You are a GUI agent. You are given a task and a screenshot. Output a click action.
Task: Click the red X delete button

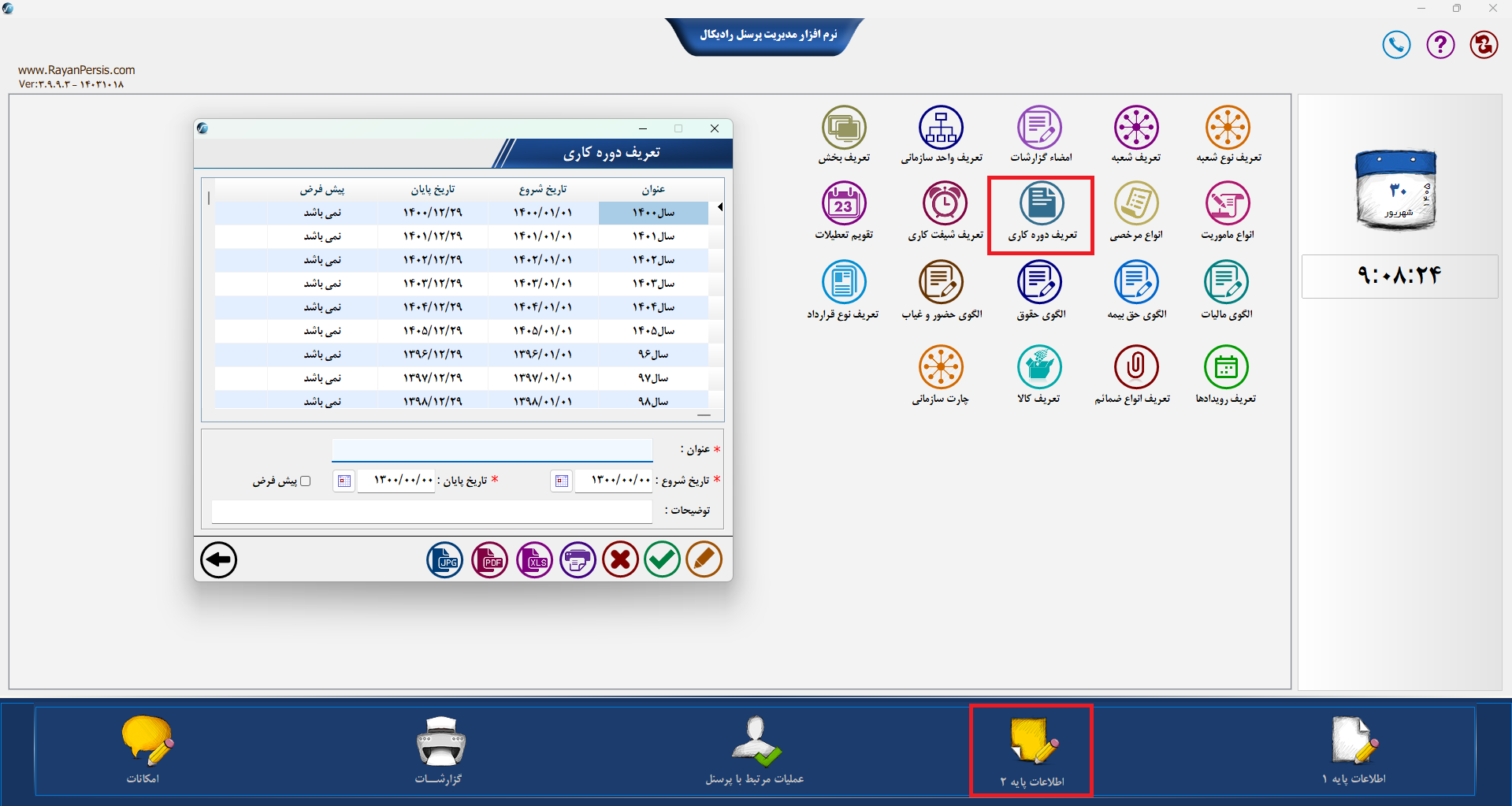click(x=621, y=560)
